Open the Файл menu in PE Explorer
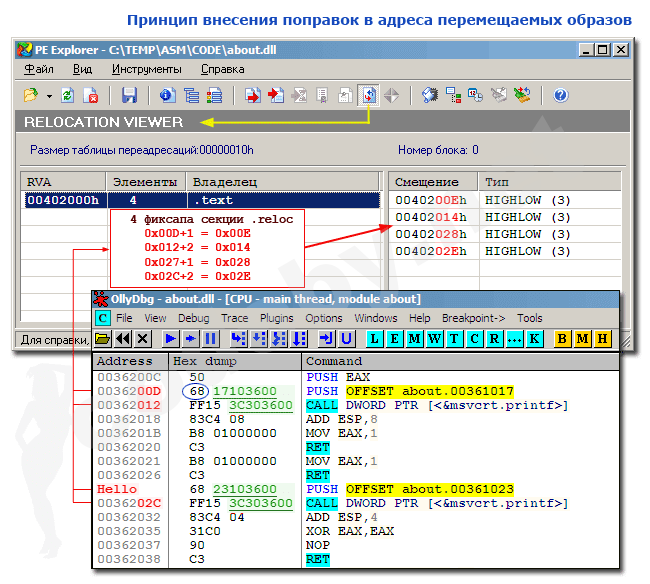 pyautogui.click(x=39, y=69)
